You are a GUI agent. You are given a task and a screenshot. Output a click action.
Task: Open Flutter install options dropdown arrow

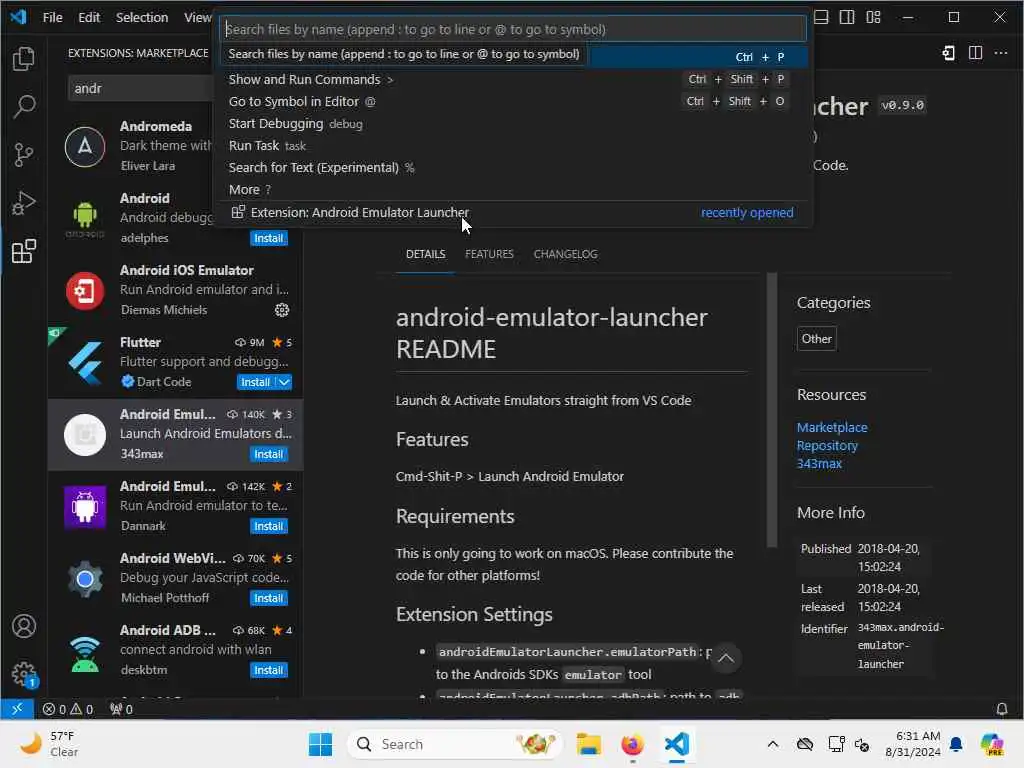pos(284,382)
